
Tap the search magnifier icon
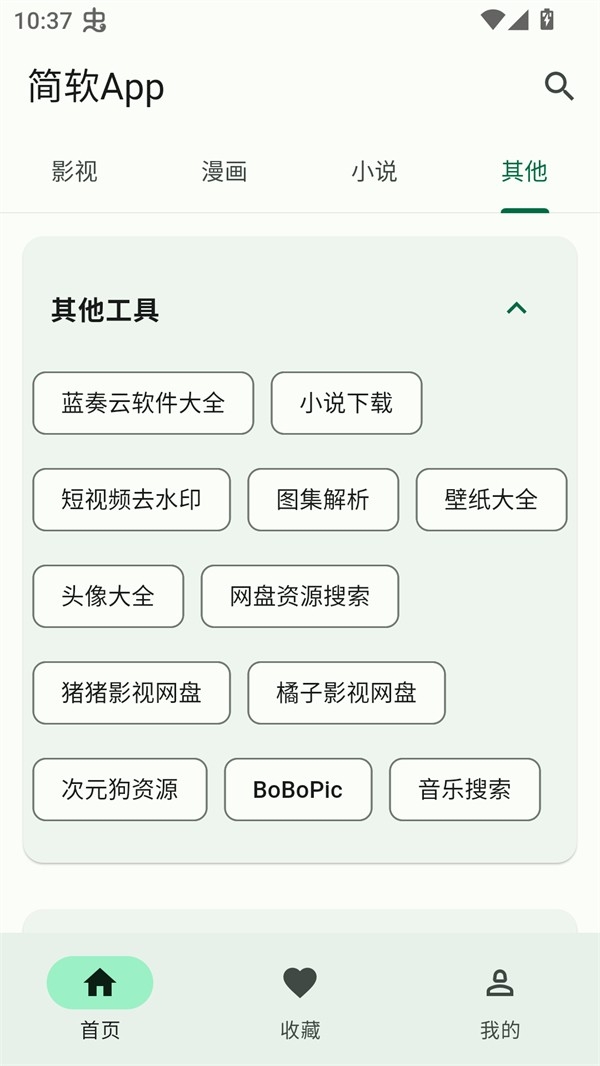click(x=559, y=87)
